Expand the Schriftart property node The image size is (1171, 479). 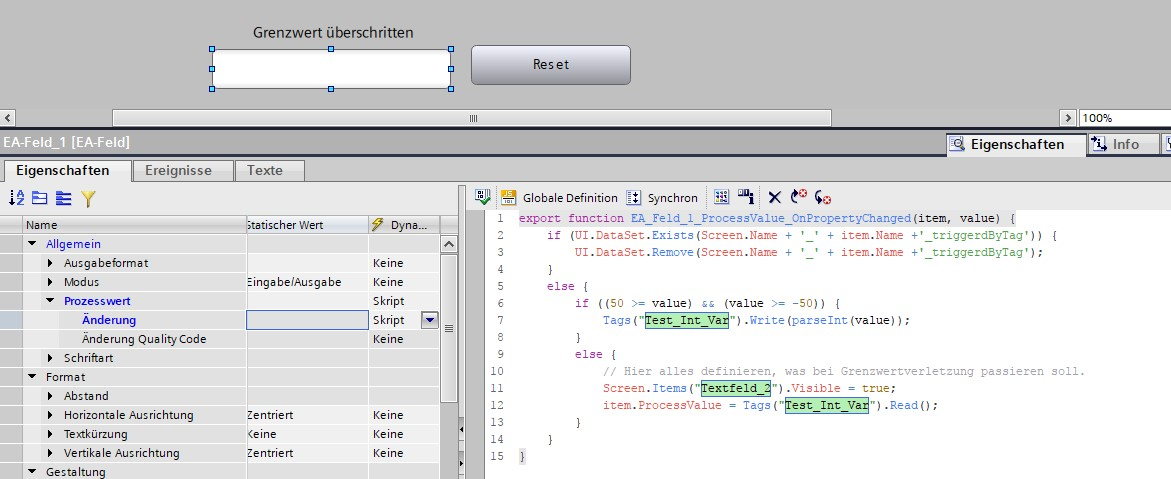pos(51,358)
